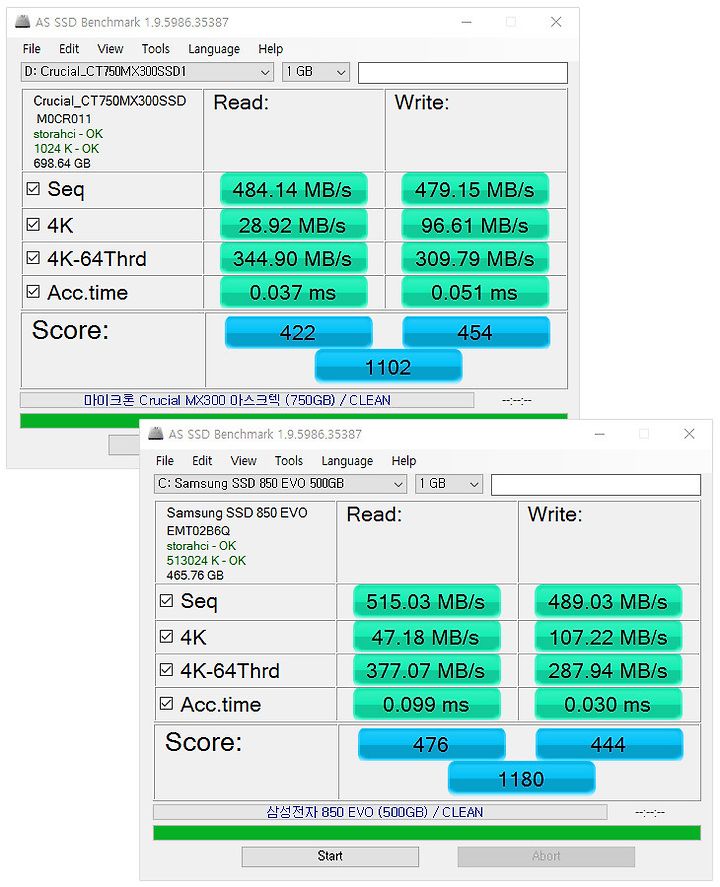Click Samsung read score 476
Screen dimensions: 720x887
[431, 743]
